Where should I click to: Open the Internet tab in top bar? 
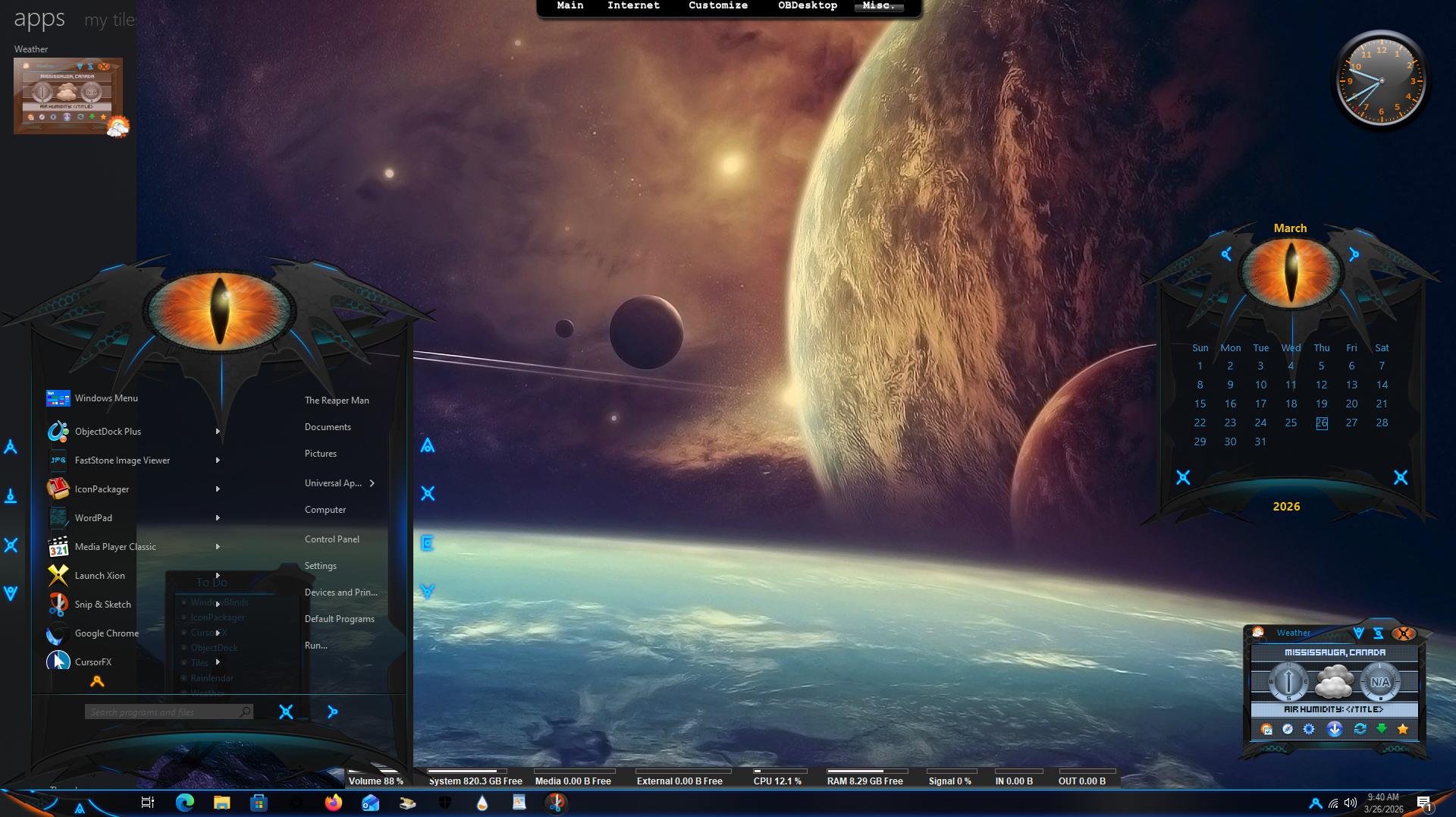(633, 6)
